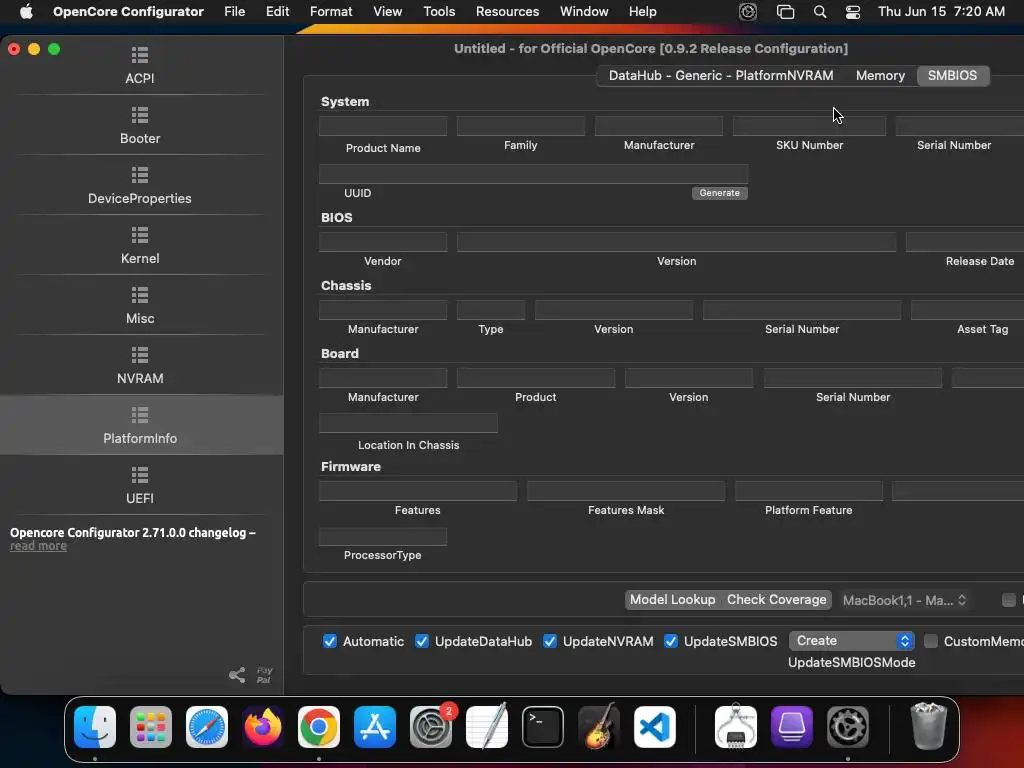1024x768 pixels.
Task: Open the UpdateSMBIOSMode Create dropdown
Action: pyautogui.click(x=852, y=641)
